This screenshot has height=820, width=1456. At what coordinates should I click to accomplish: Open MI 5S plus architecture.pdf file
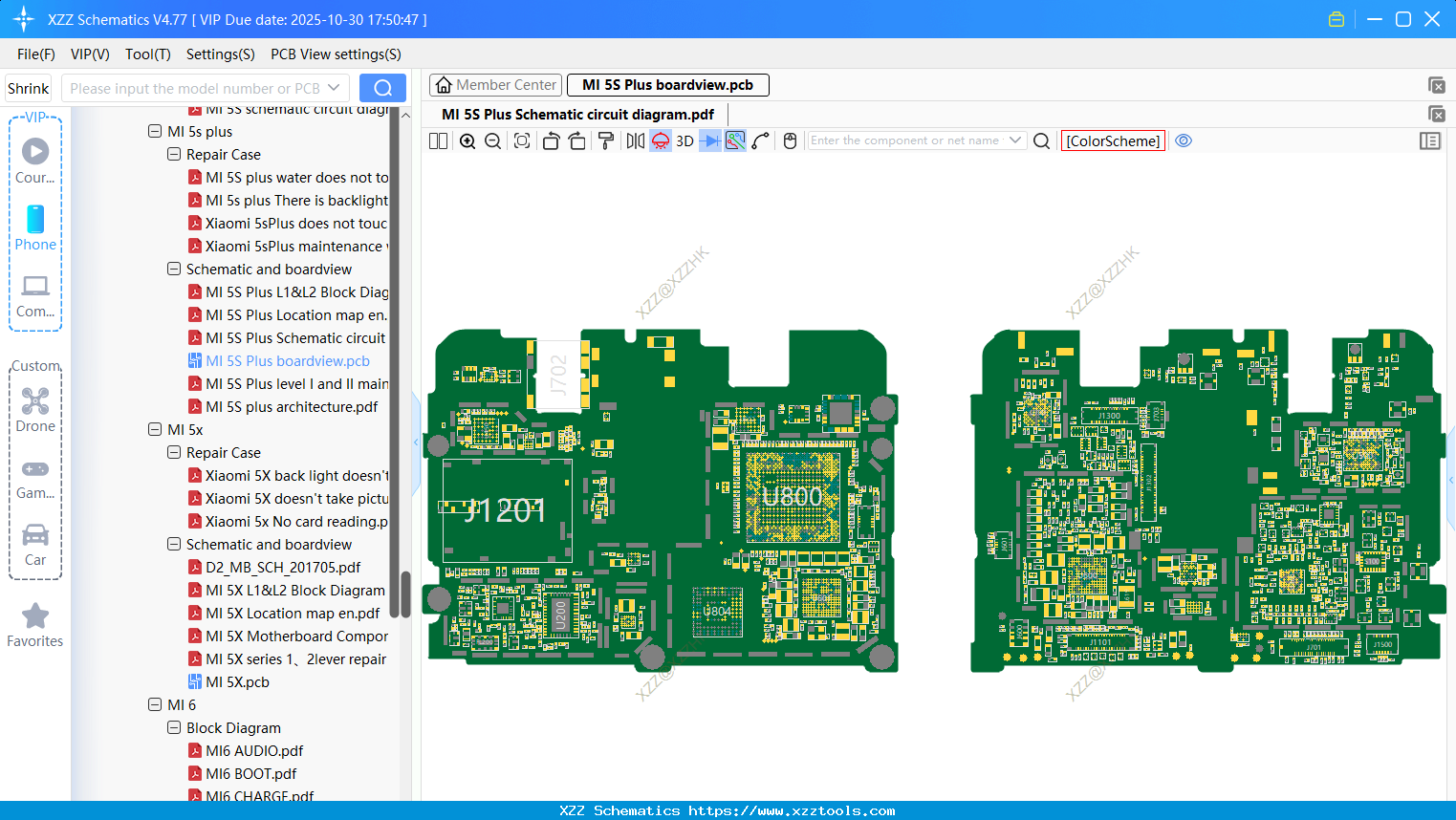pos(292,407)
